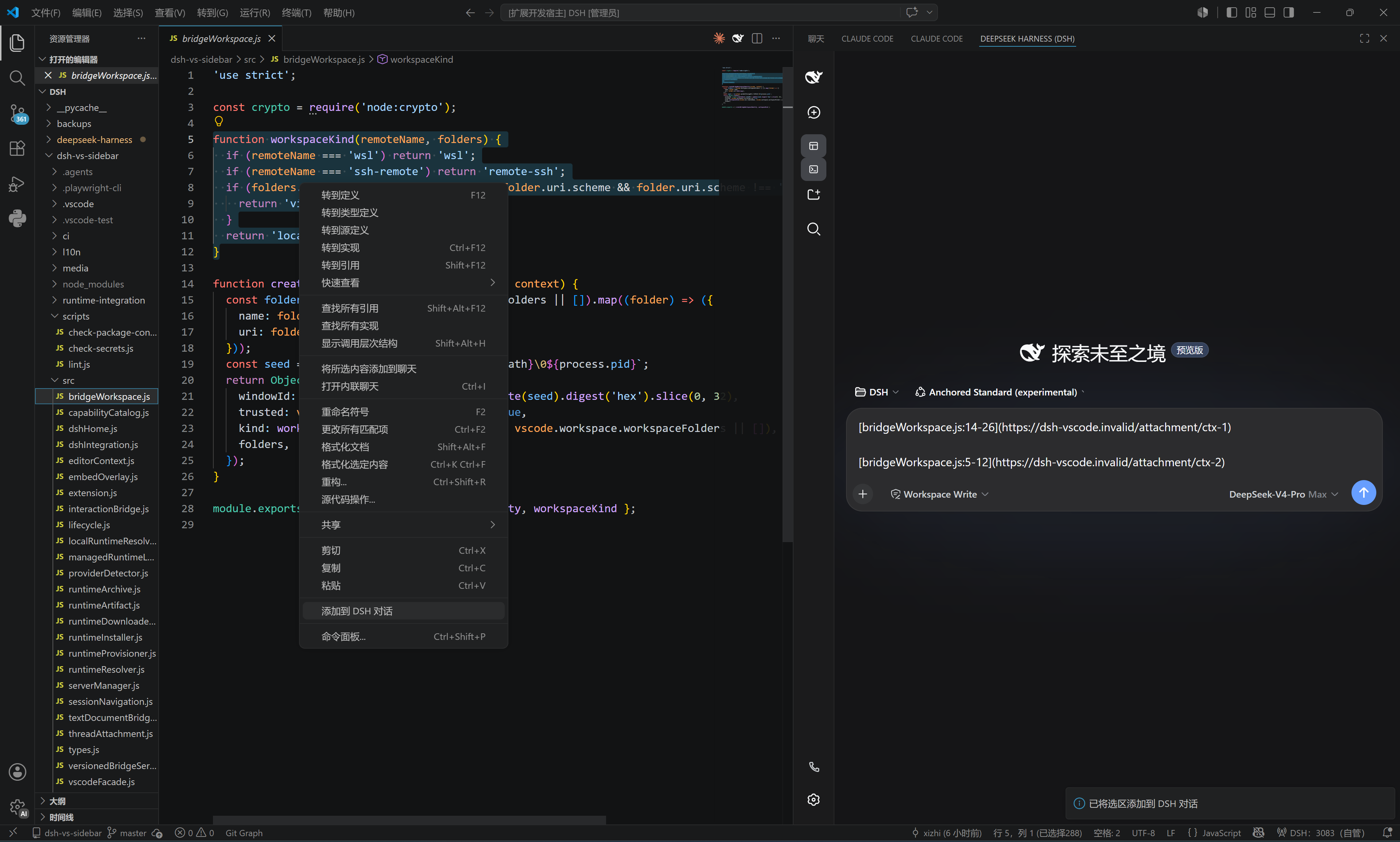Image resolution: width=1400 pixels, height=842 pixels.
Task: Click the title bar command center search
Action: click(x=718, y=12)
